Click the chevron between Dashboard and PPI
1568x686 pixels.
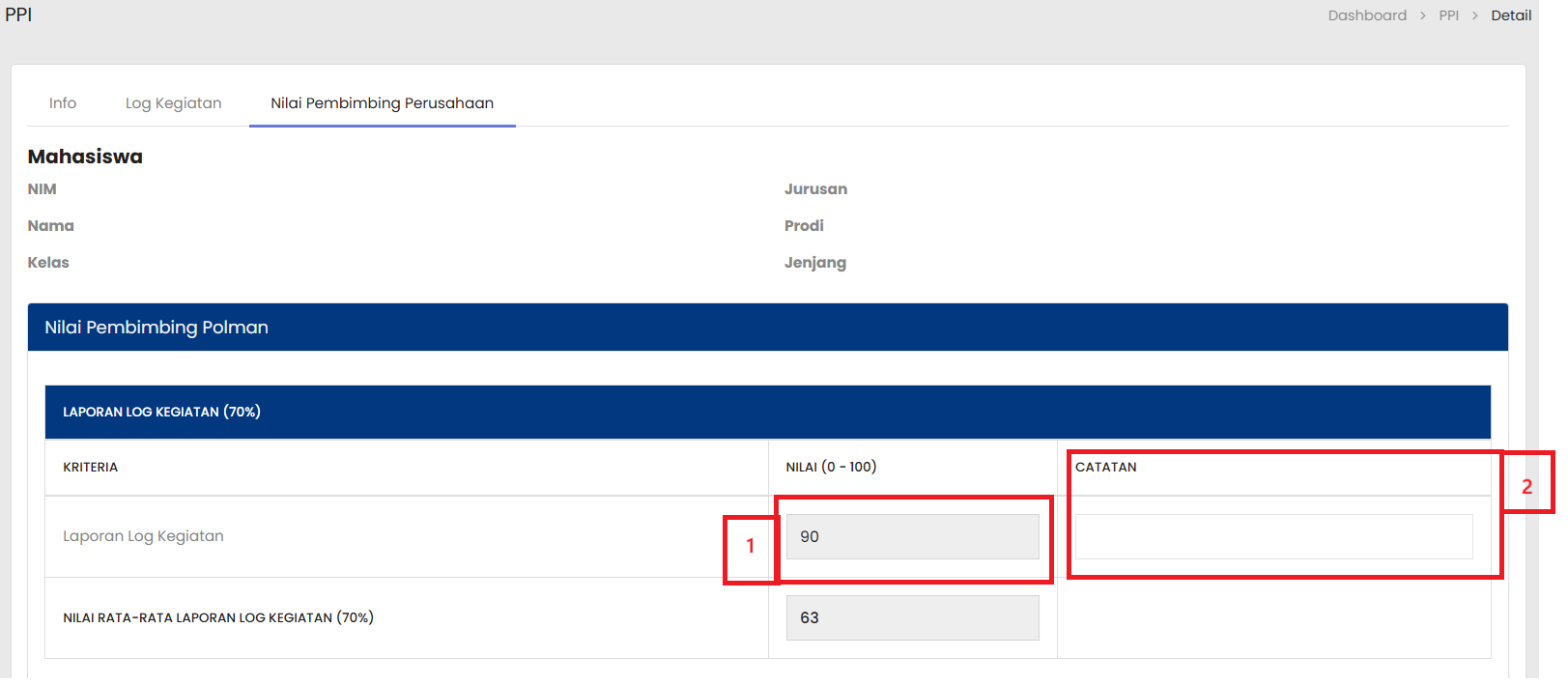click(x=1422, y=16)
